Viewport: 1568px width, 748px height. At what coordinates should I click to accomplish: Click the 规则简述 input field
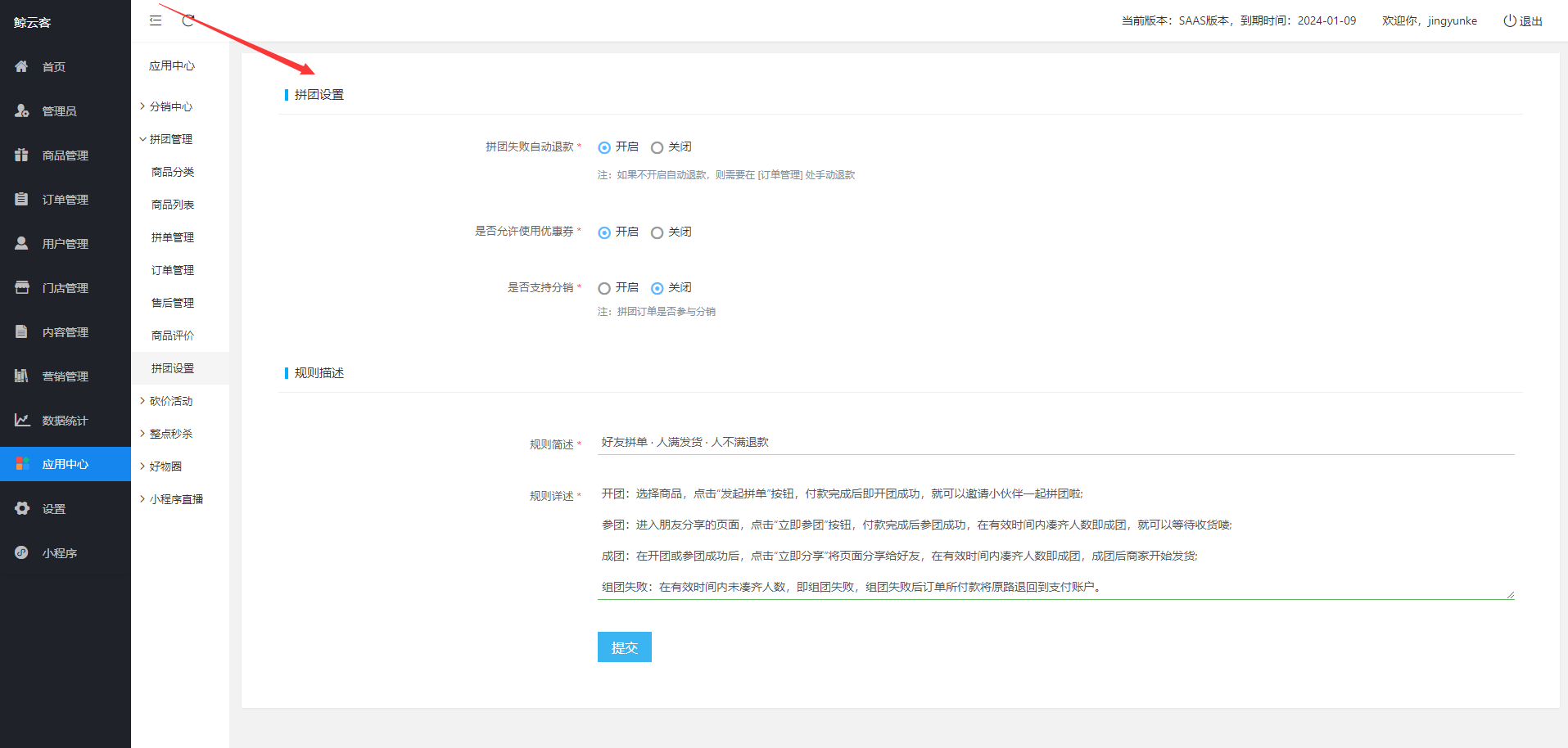[x=1056, y=442]
